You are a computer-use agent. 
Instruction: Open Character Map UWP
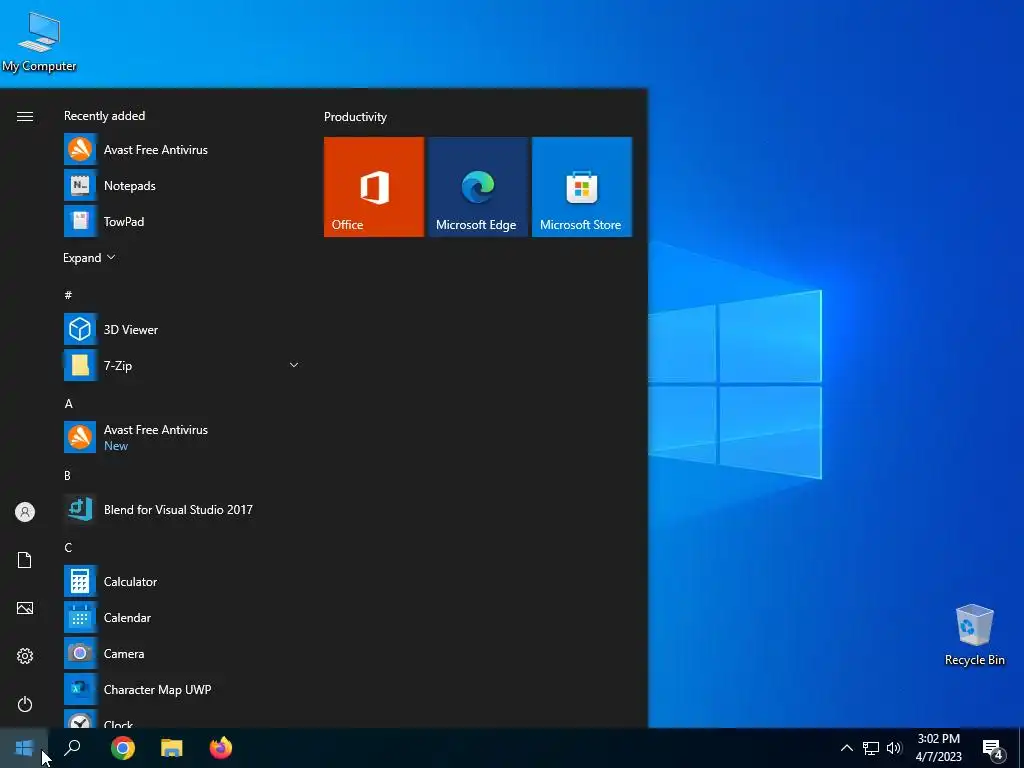tap(181, 689)
